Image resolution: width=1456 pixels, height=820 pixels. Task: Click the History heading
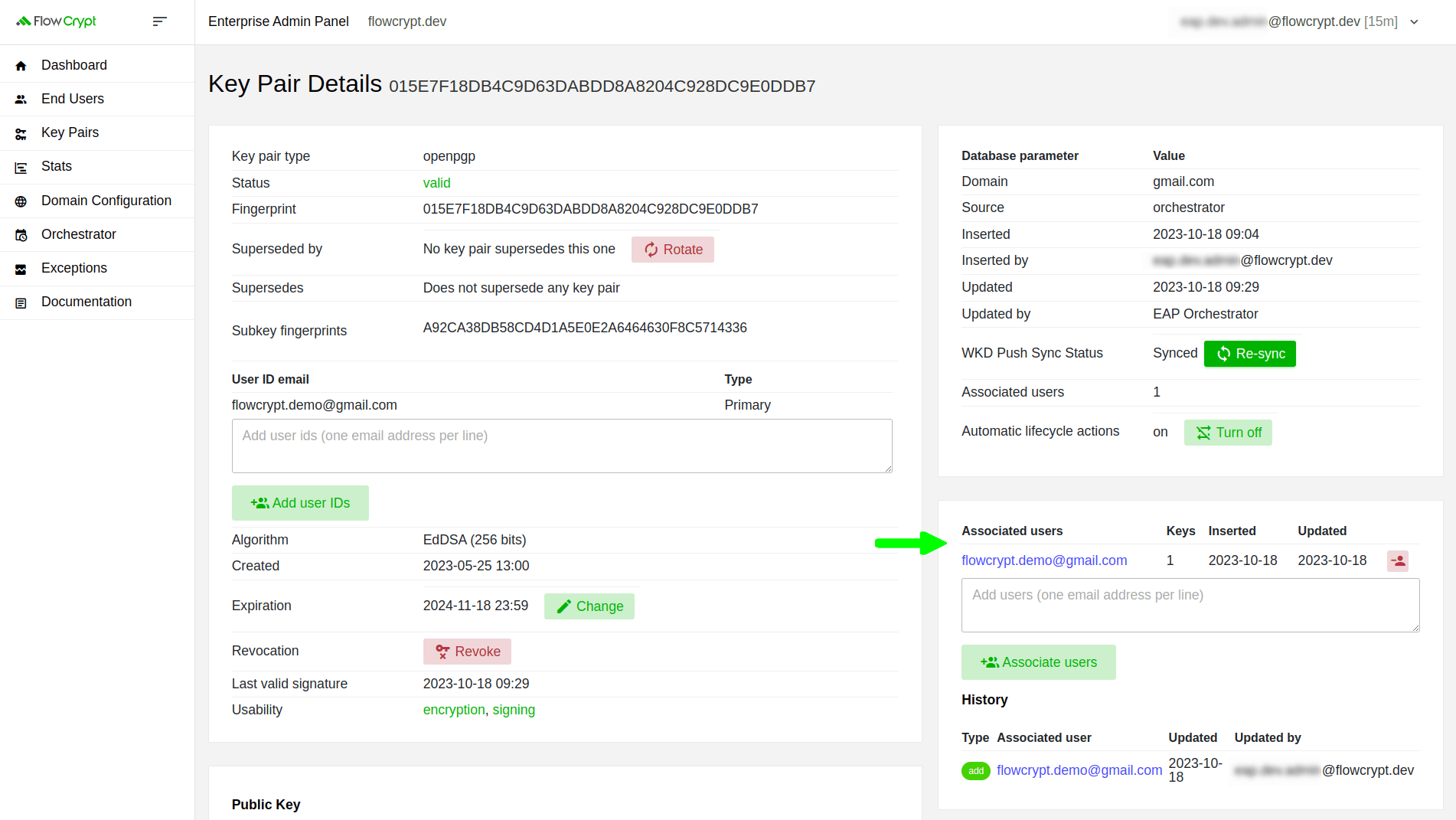point(984,700)
